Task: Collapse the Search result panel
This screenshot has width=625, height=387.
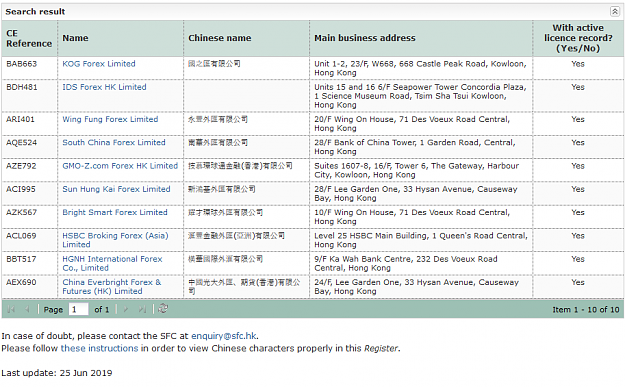Action: (615, 11)
